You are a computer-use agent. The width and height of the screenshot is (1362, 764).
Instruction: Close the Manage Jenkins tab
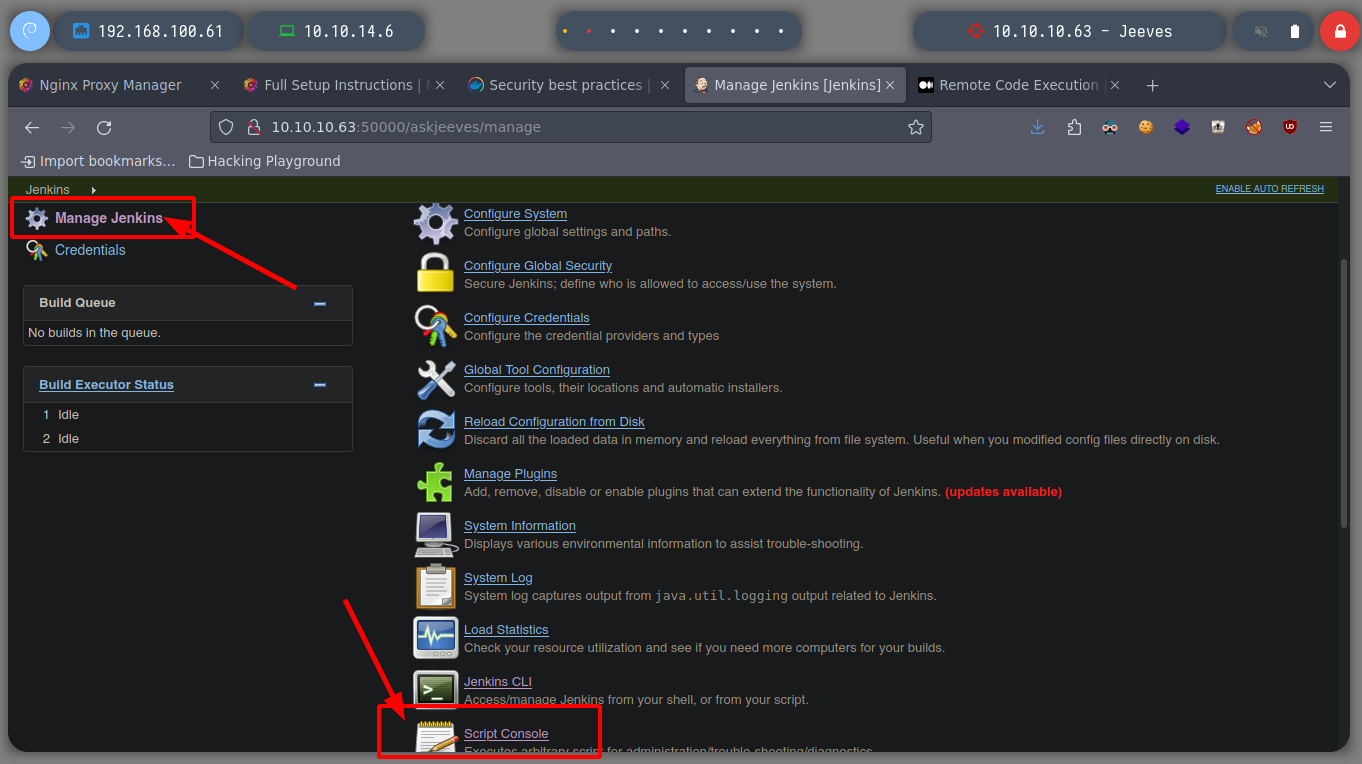[x=890, y=85]
